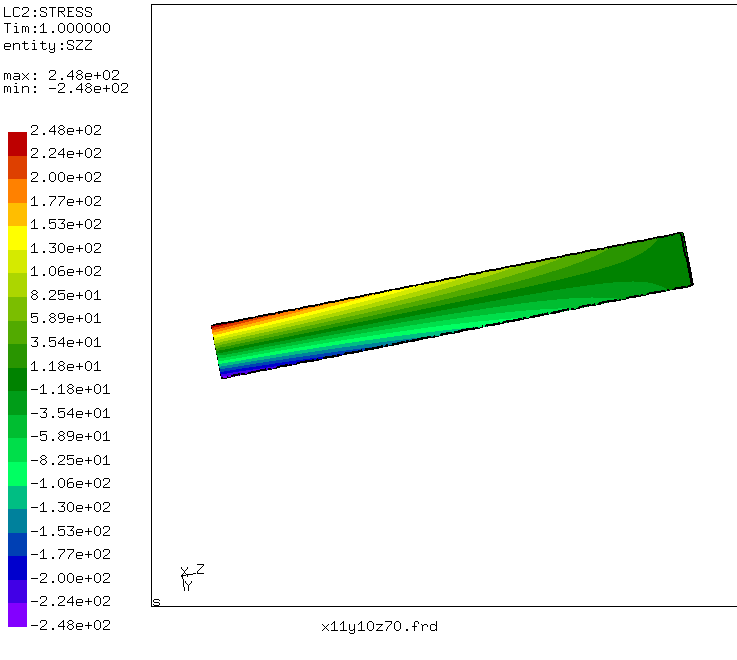Click legend value '3.54e+01'
Viewport: 737px width, 660px height.
click(x=66, y=342)
